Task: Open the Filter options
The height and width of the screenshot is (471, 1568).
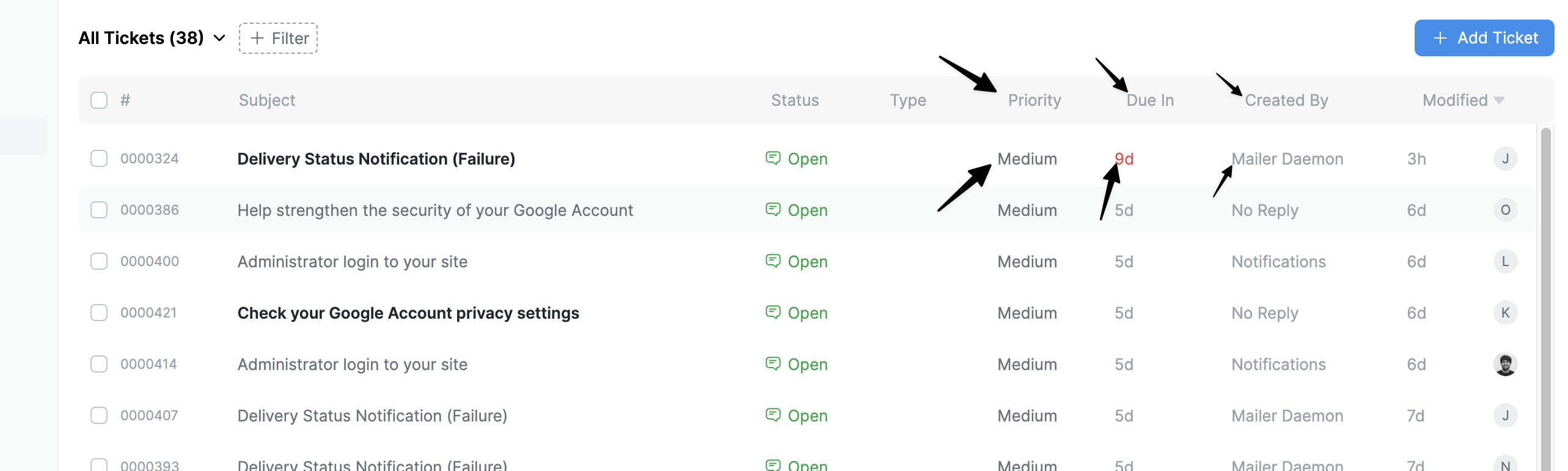Action: 278,38
